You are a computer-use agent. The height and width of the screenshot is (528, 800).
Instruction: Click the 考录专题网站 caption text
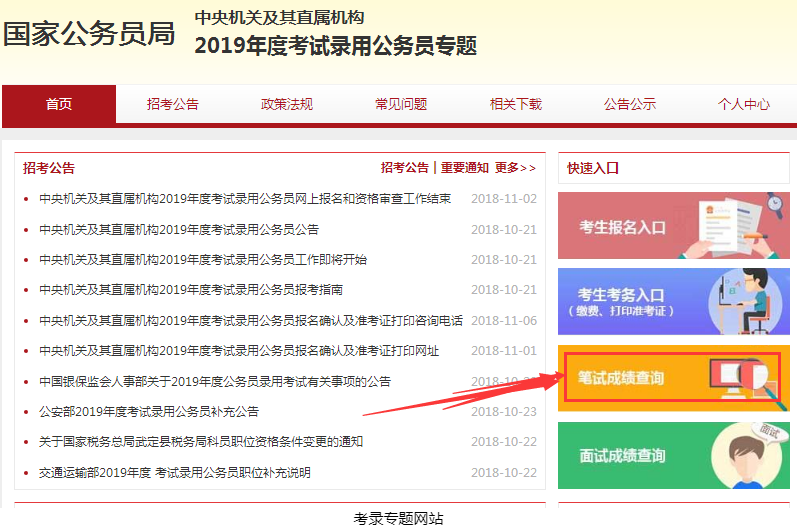[398, 519]
